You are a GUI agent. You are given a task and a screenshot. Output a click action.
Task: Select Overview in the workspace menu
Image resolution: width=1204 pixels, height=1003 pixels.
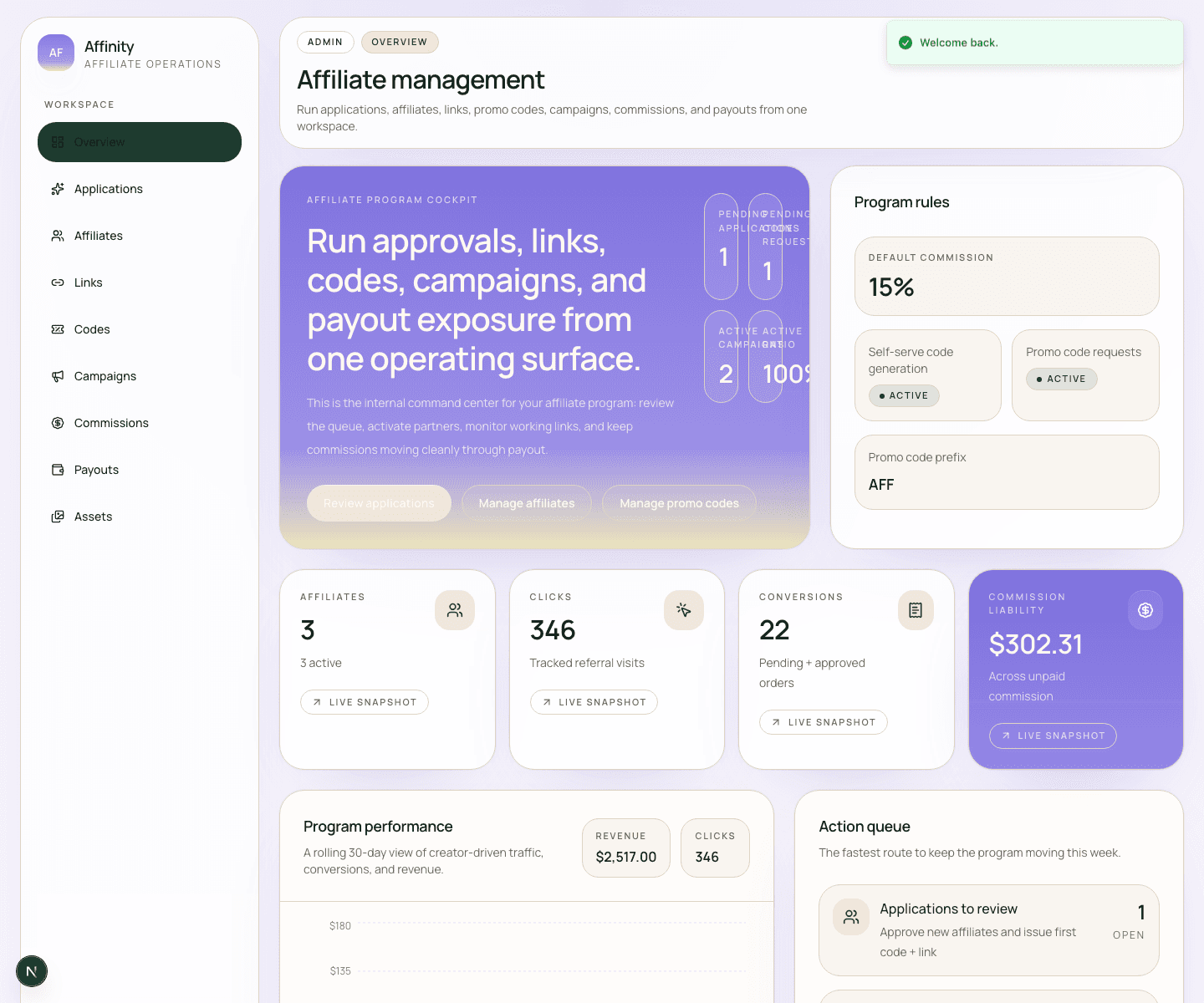139,142
